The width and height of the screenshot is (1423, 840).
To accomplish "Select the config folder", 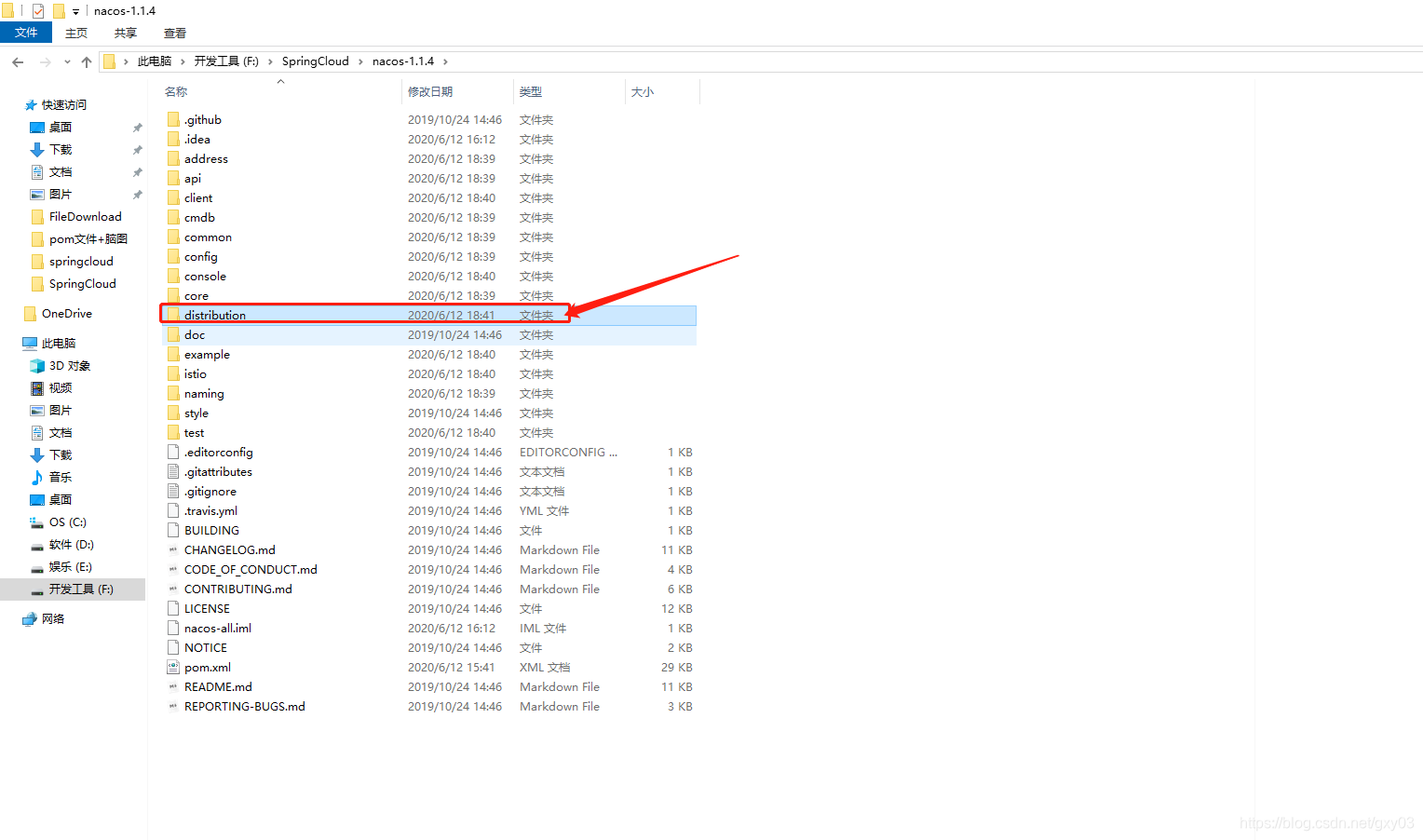I will [x=200, y=257].
